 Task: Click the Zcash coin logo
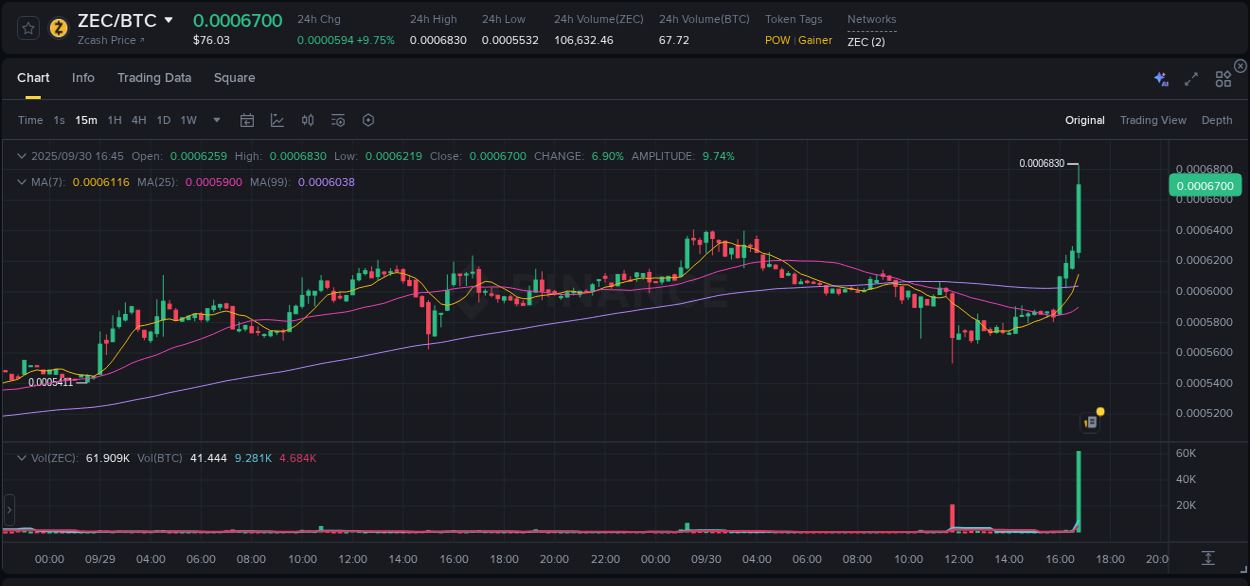pos(55,27)
